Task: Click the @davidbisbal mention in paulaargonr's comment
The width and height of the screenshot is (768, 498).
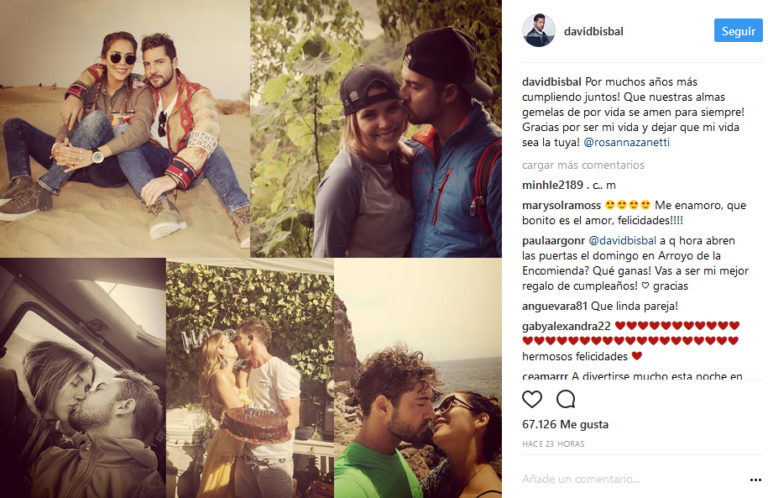Action: (622, 240)
